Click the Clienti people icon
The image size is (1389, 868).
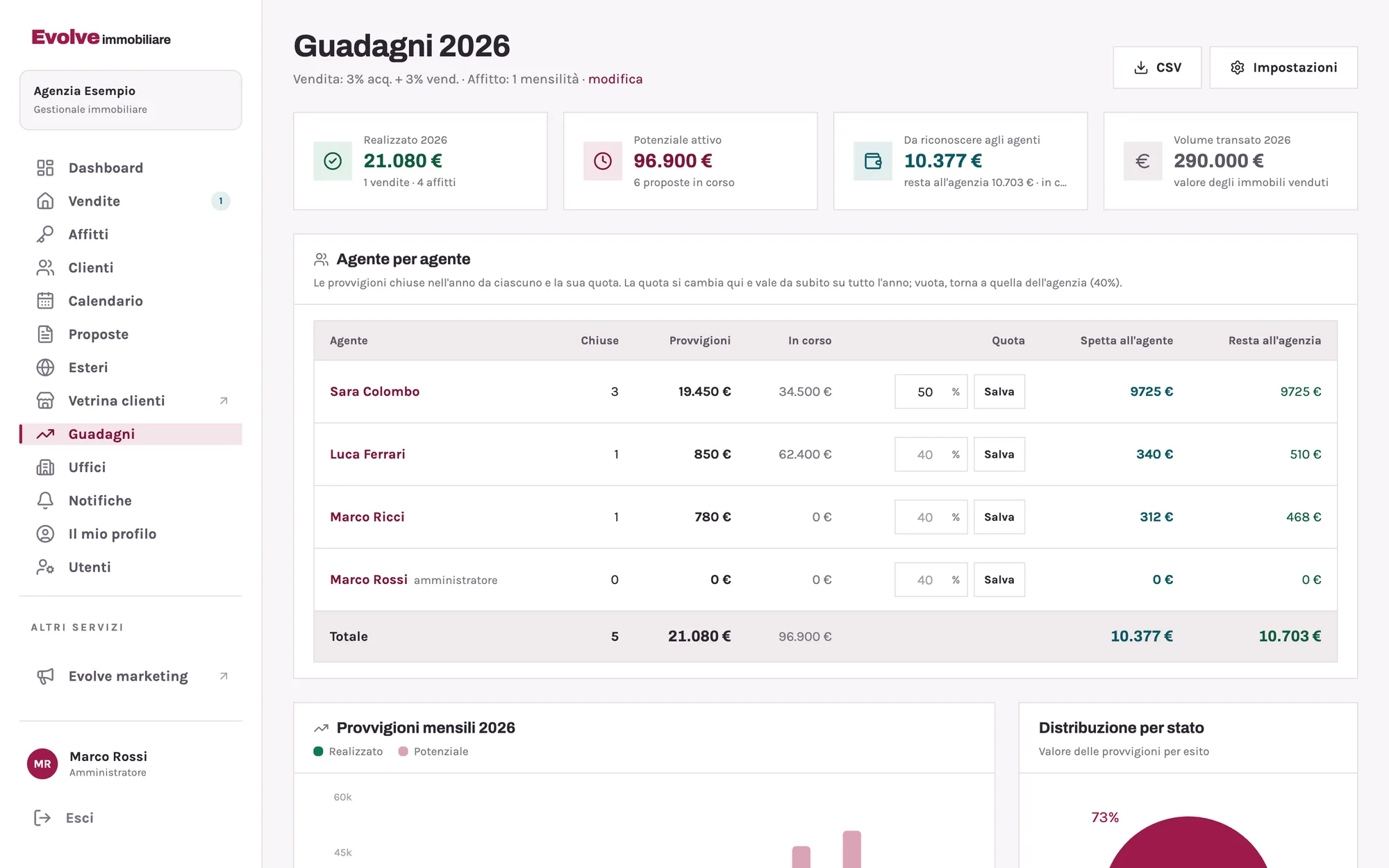(45, 268)
